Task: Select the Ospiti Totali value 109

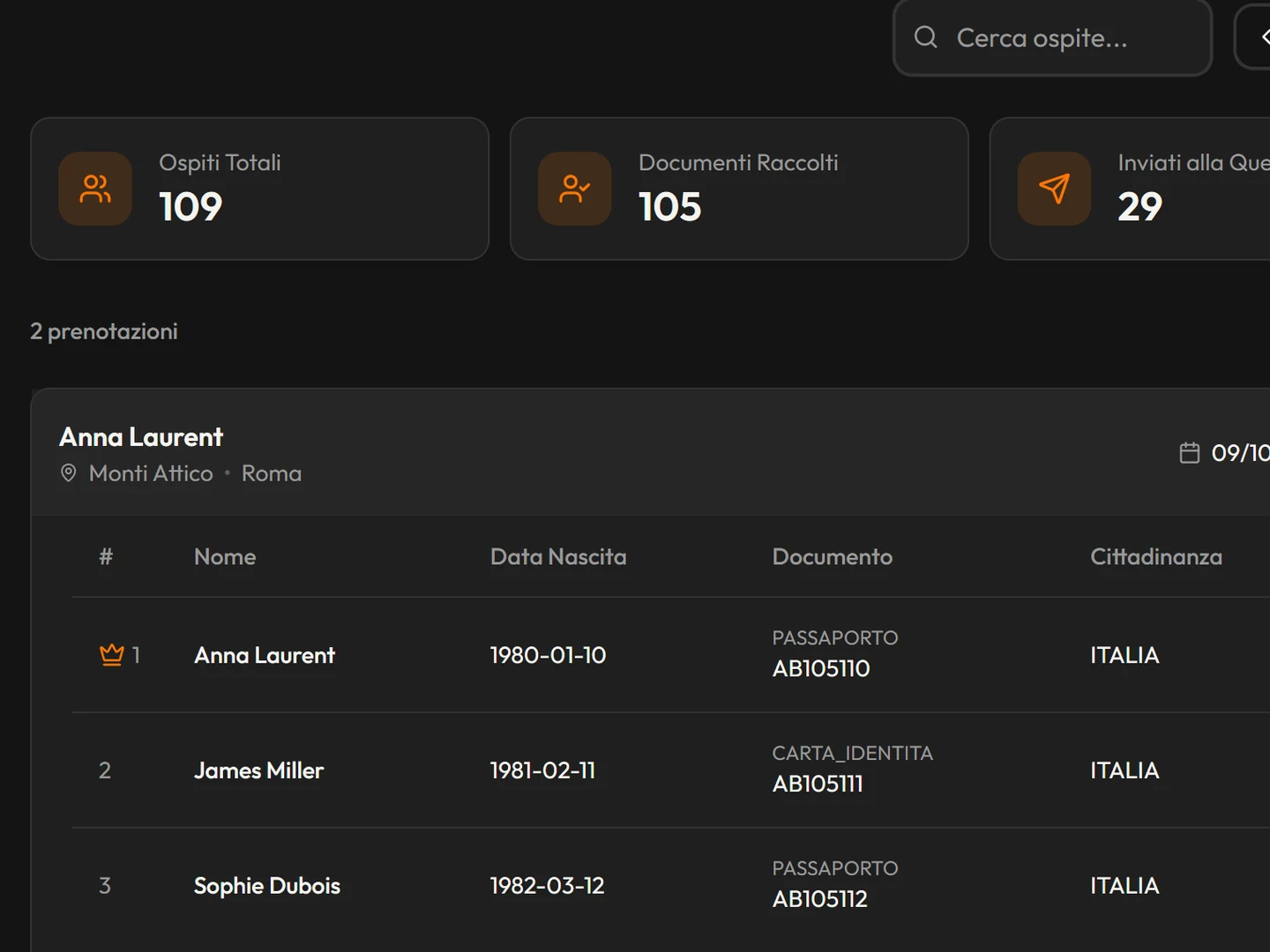Action: pos(190,207)
